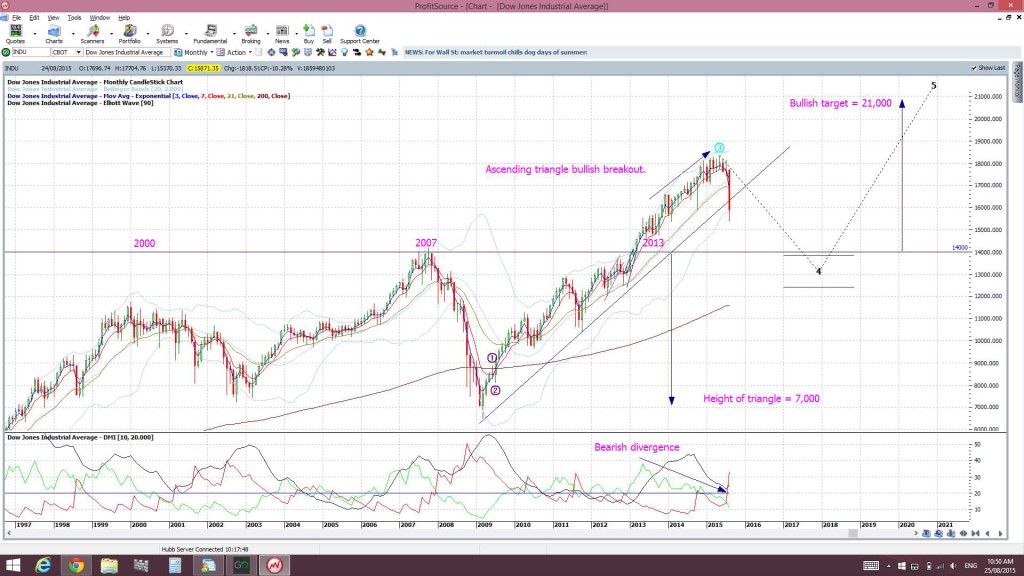Toggle the Show Last checkbox
Viewport: 1024px width, 576px height.
click(x=974, y=68)
